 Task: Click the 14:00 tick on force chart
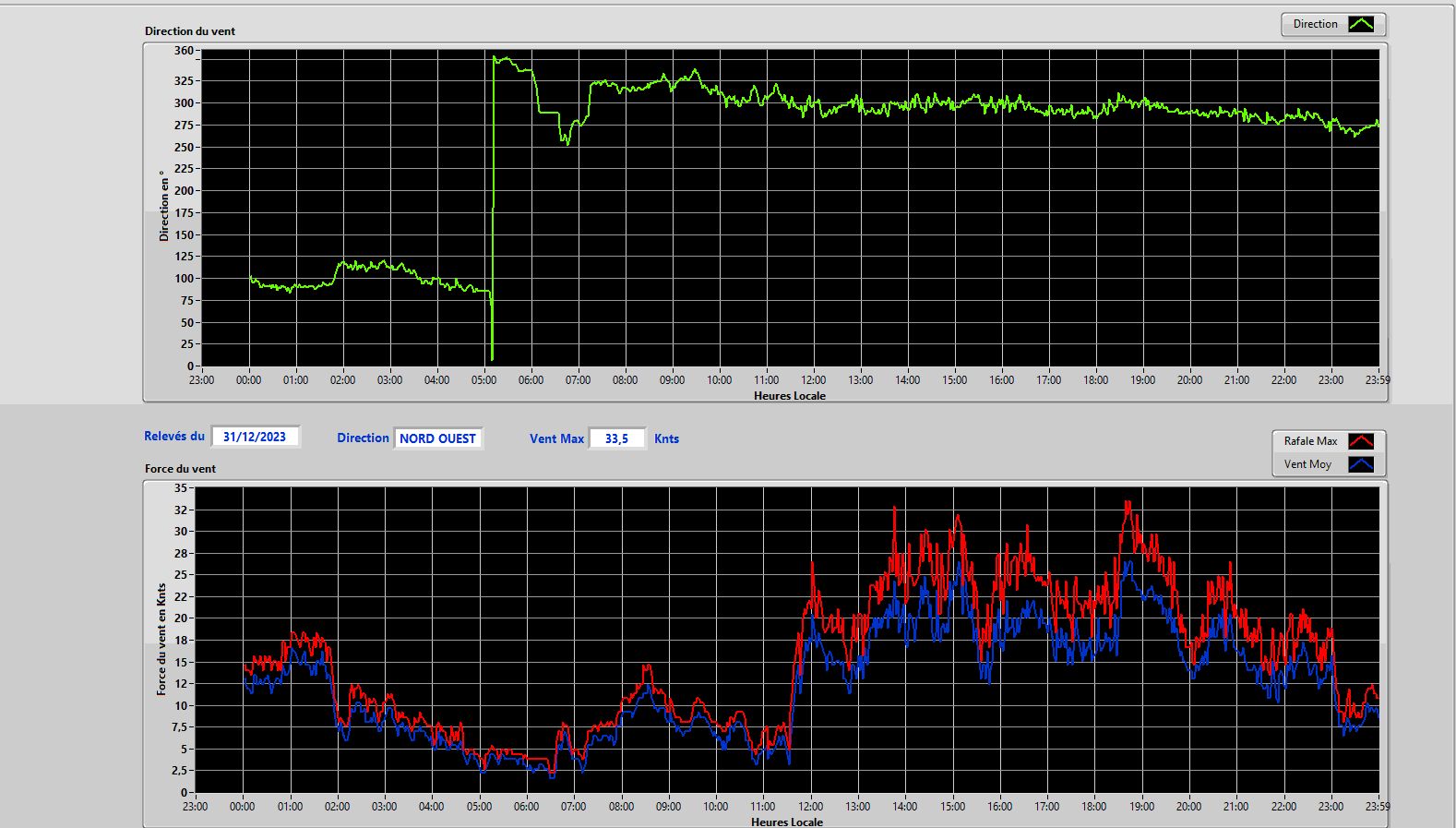click(x=904, y=807)
